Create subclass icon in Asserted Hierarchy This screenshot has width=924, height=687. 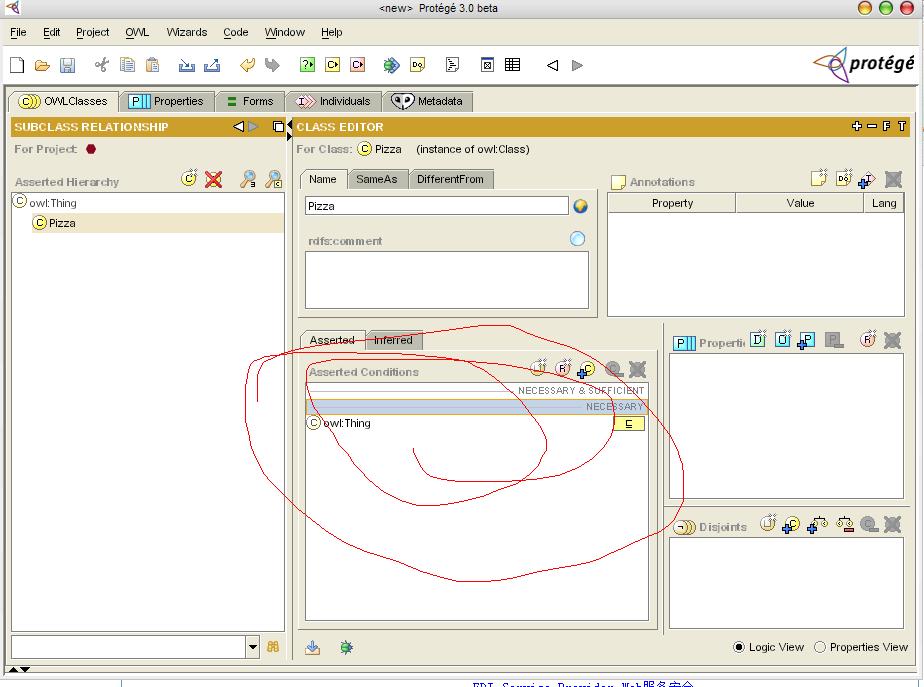[189, 178]
